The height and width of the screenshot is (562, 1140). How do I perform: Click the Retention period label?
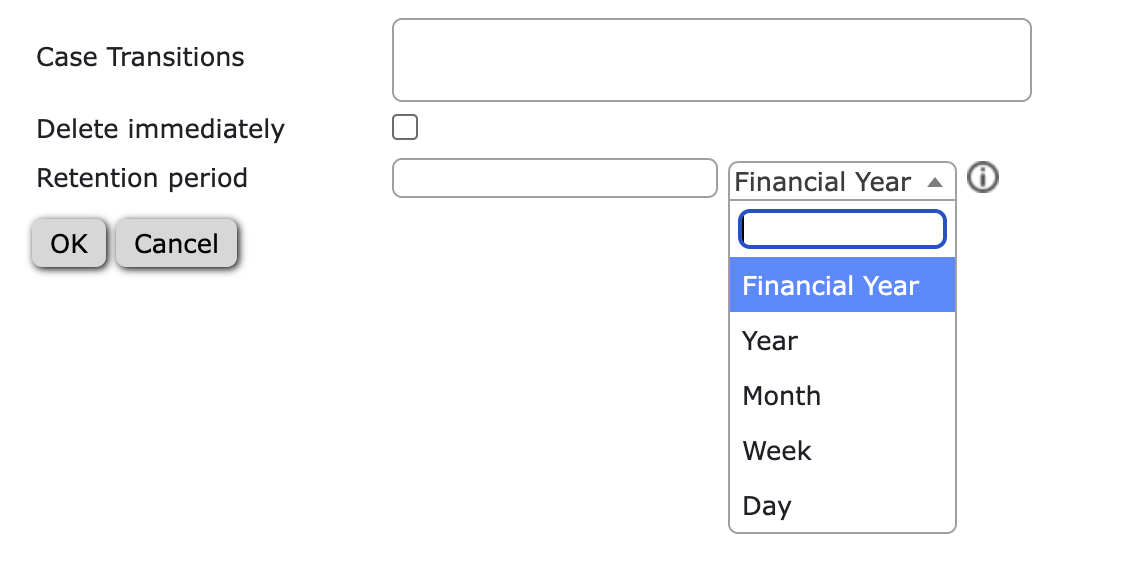(x=142, y=178)
